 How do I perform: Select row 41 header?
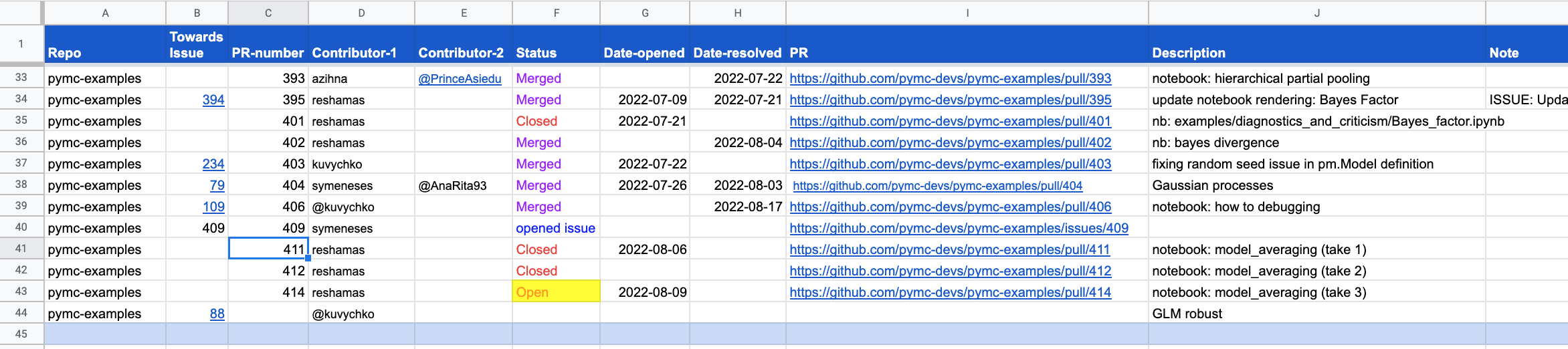tap(21, 249)
